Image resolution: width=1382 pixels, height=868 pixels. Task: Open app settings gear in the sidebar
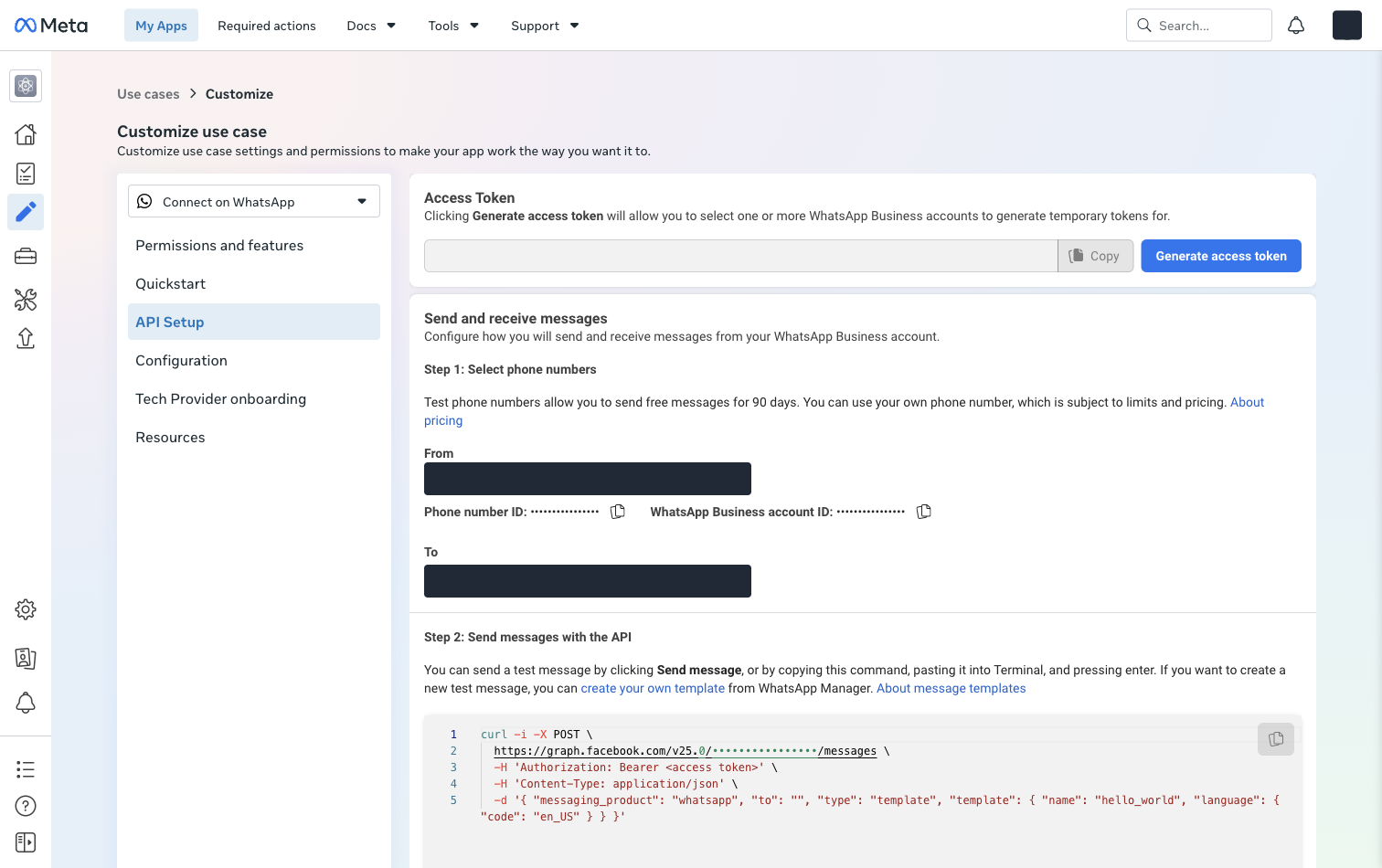pyautogui.click(x=26, y=609)
